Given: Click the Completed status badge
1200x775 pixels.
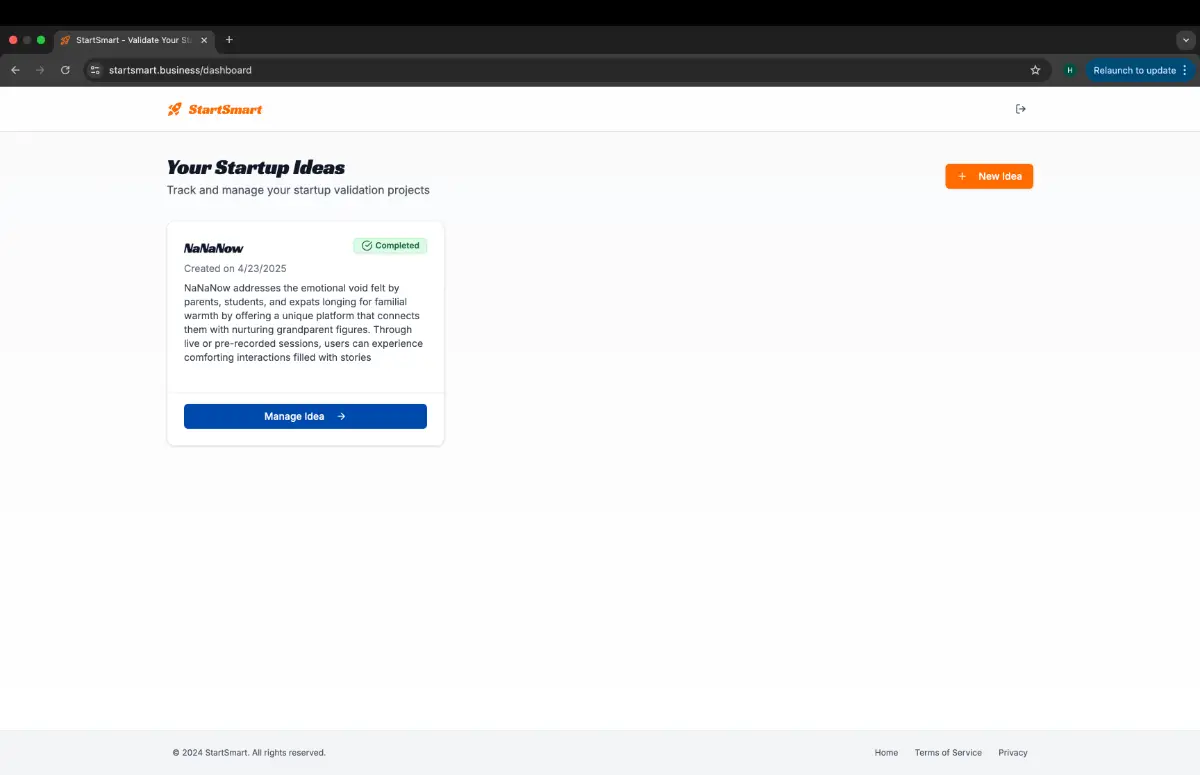Looking at the screenshot, I should click(390, 245).
